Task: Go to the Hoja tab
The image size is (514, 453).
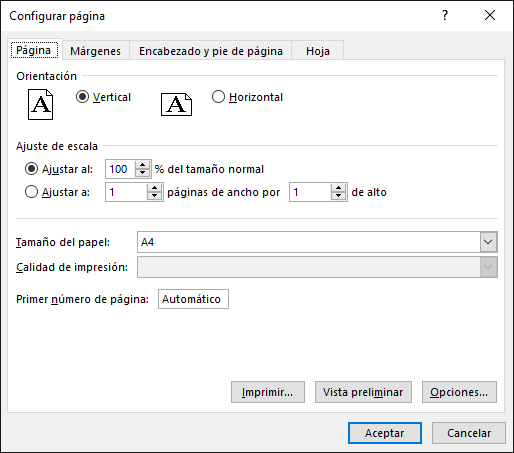Action: [318, 51]
